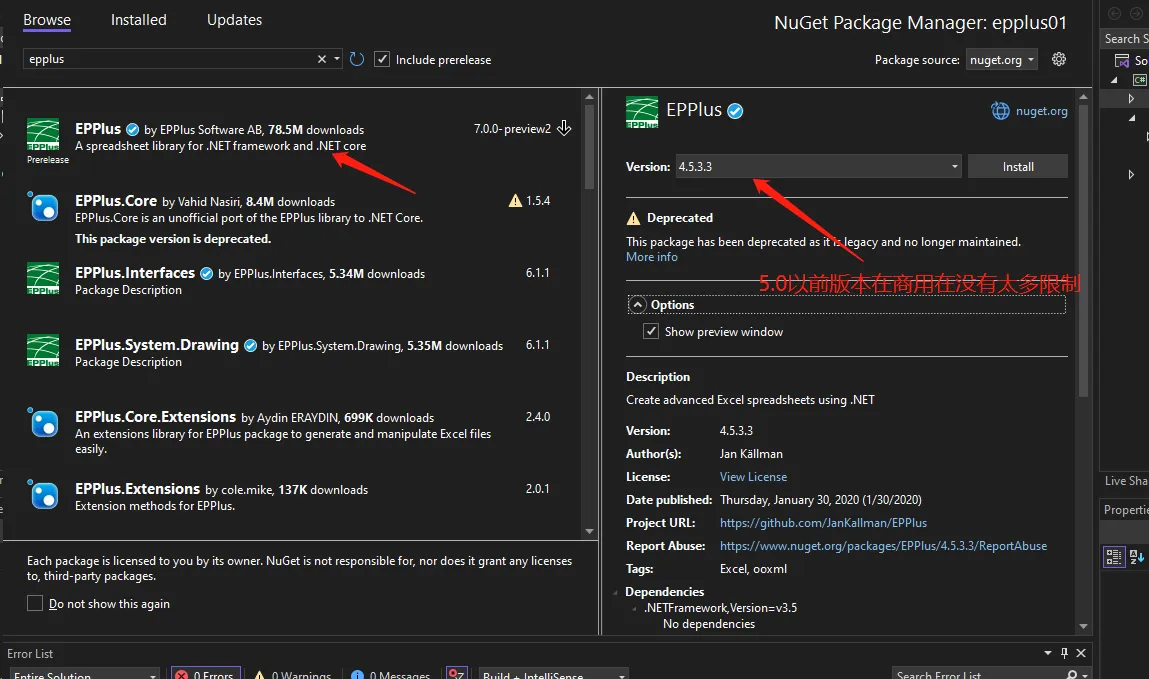Open NuGet settings via the gear icon

1059,59
